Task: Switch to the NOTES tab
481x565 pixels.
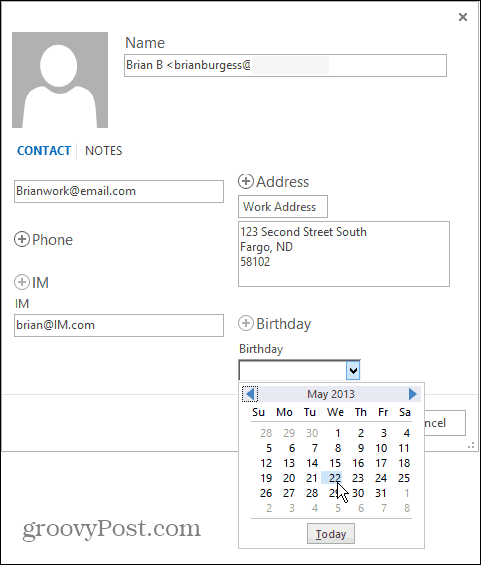Action: point(103,151)
